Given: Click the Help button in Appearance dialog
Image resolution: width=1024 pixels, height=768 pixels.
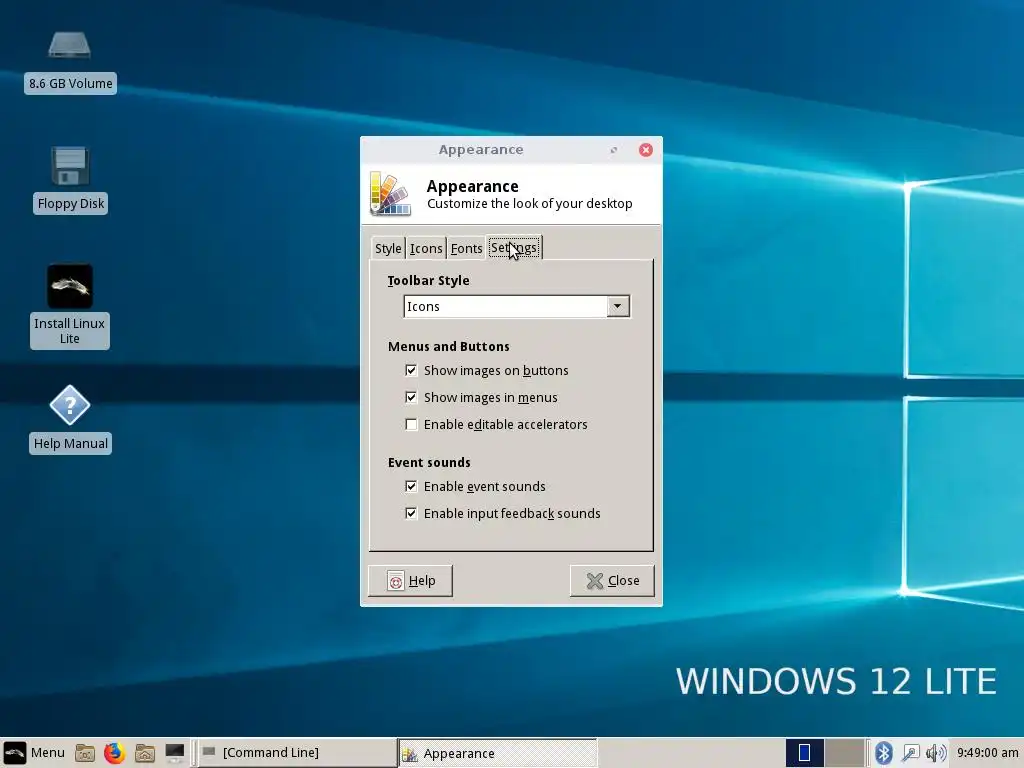Looking at the screenshot, I should pyautogui.click(x=411, y=581).
